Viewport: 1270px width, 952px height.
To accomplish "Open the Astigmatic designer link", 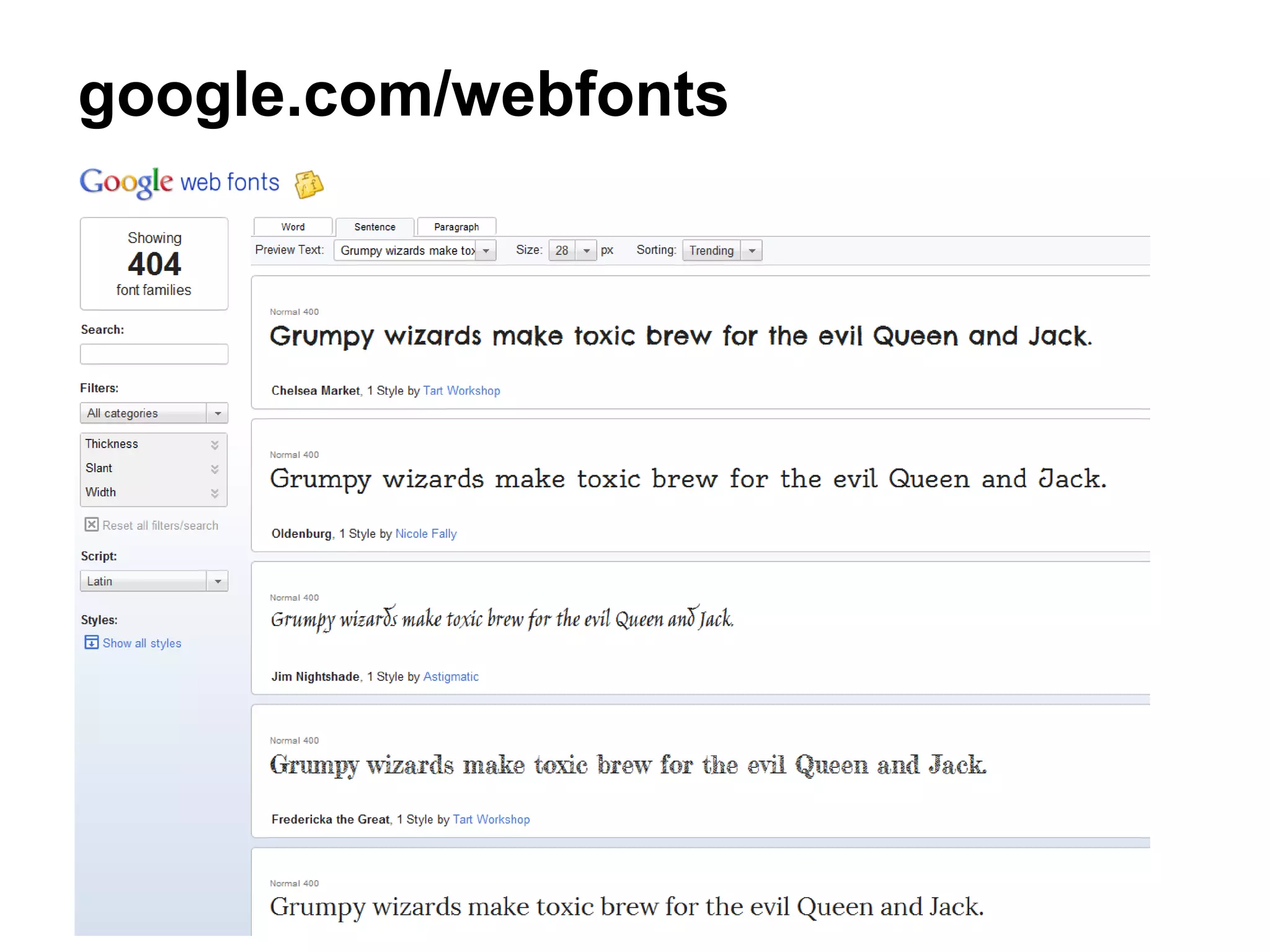I will 451,677.
